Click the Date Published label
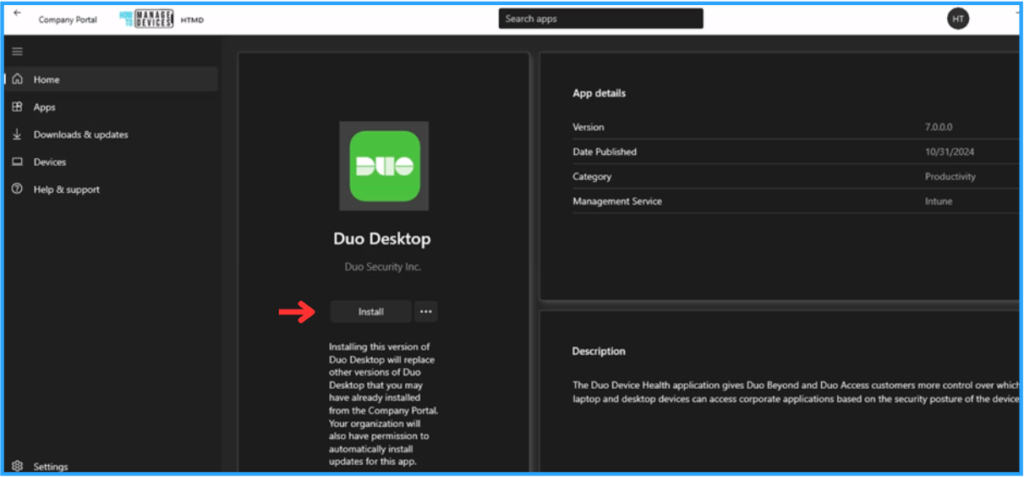Viewport: 1024px width, 477px height. (604, 152)
